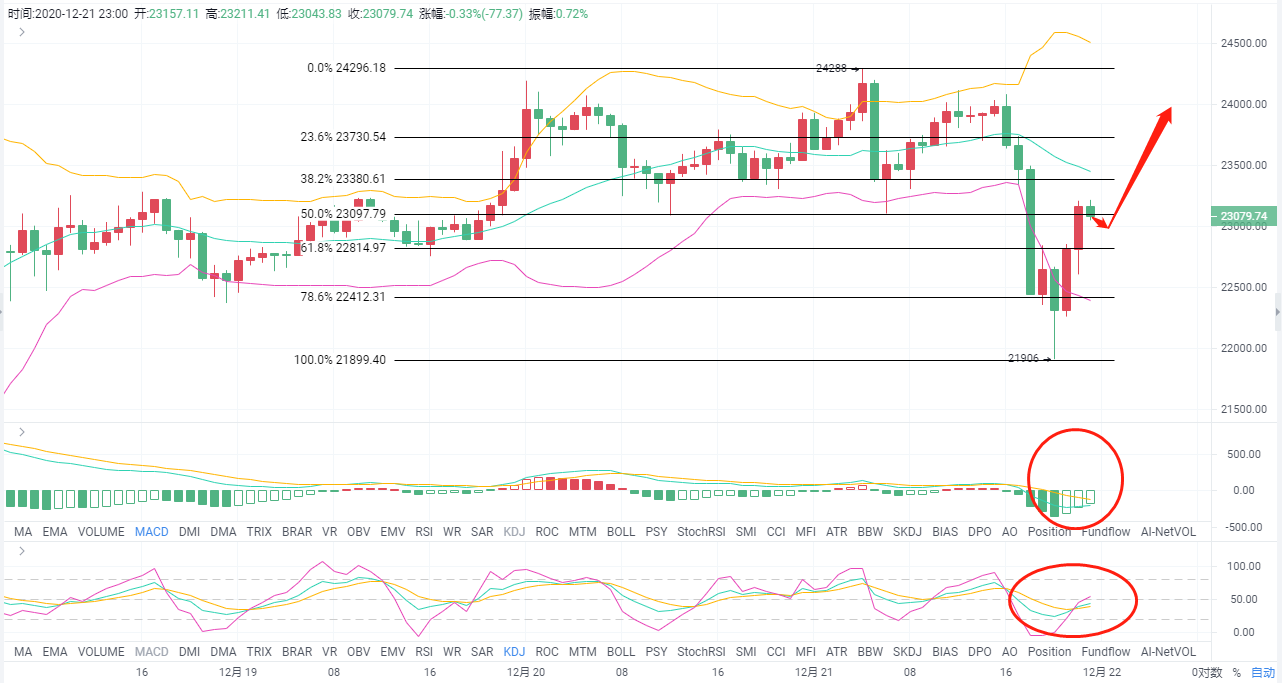This screenshot has width=1282, height=683.
Task: Click the 12月 19 date axis label
Action: [236, 673]
